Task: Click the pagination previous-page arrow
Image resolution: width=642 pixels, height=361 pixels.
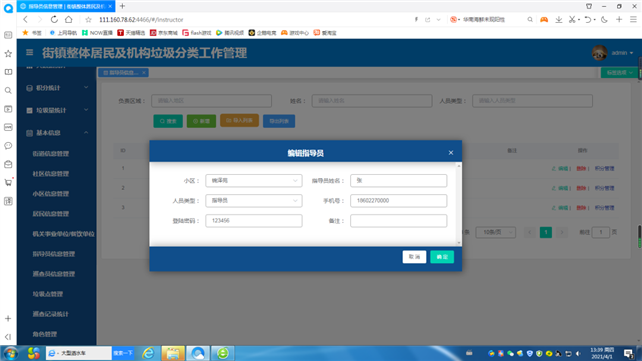Action: tap(529, 232)
